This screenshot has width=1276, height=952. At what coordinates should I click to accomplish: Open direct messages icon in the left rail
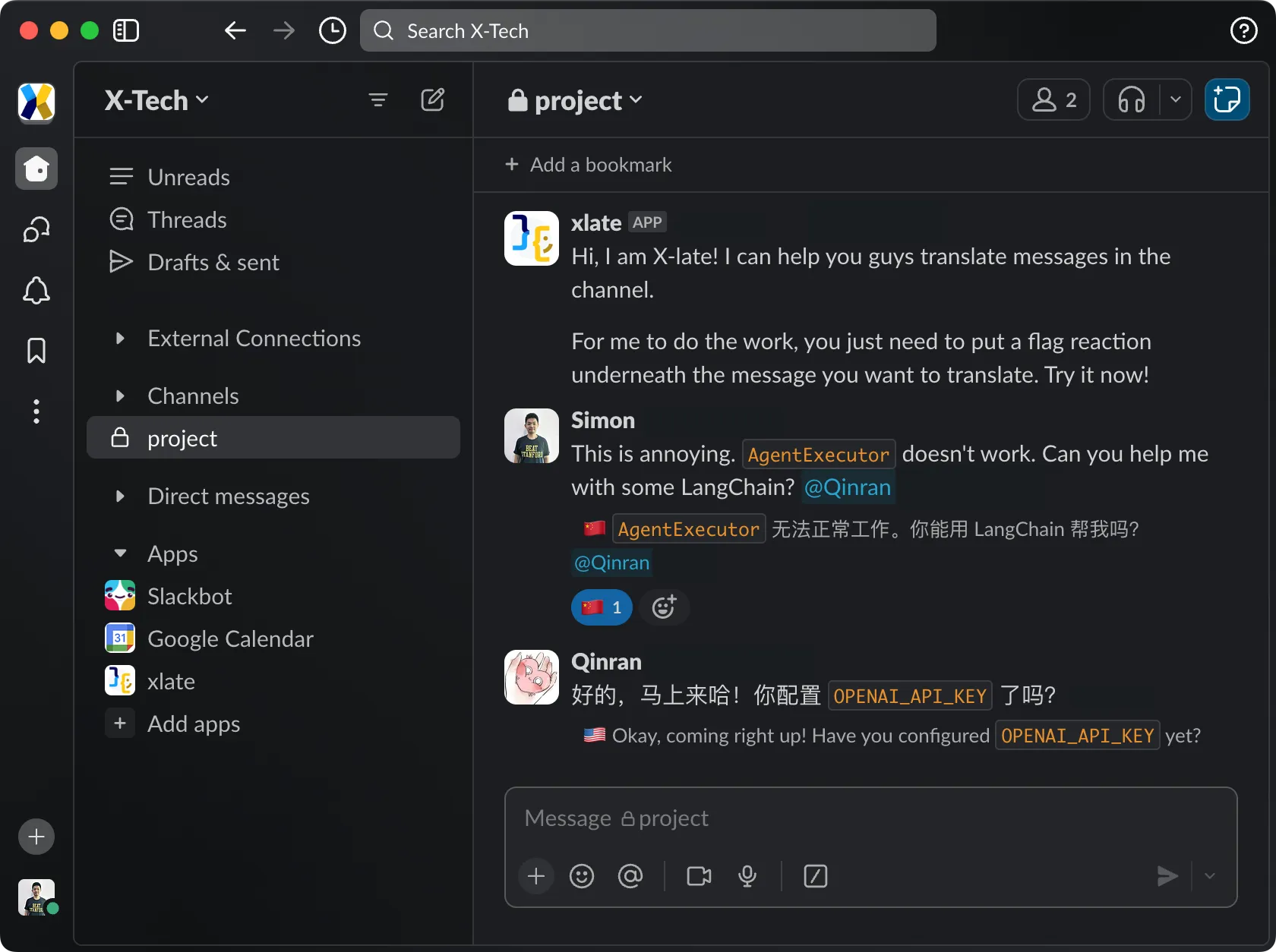[36, 229]
